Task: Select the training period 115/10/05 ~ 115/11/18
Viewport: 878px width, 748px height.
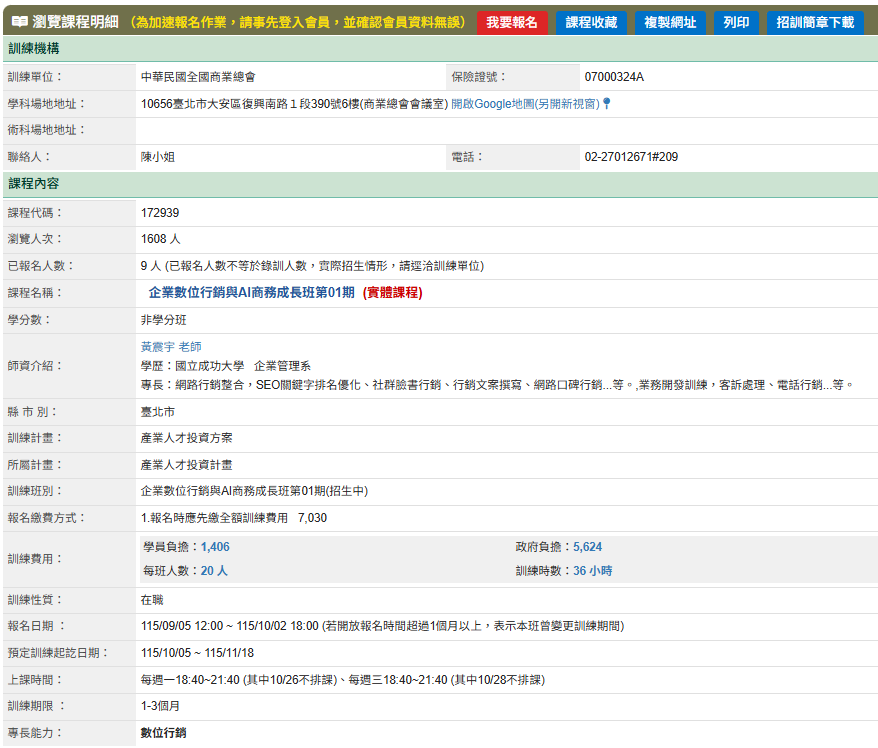Action: pos(197,653)
